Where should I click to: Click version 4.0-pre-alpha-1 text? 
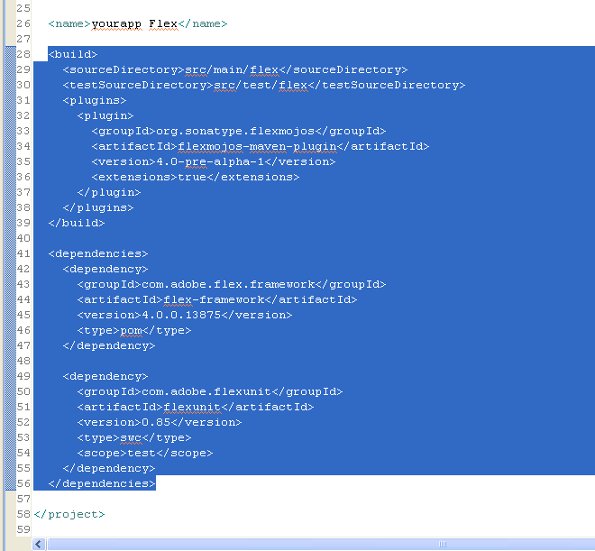(210, 162)
